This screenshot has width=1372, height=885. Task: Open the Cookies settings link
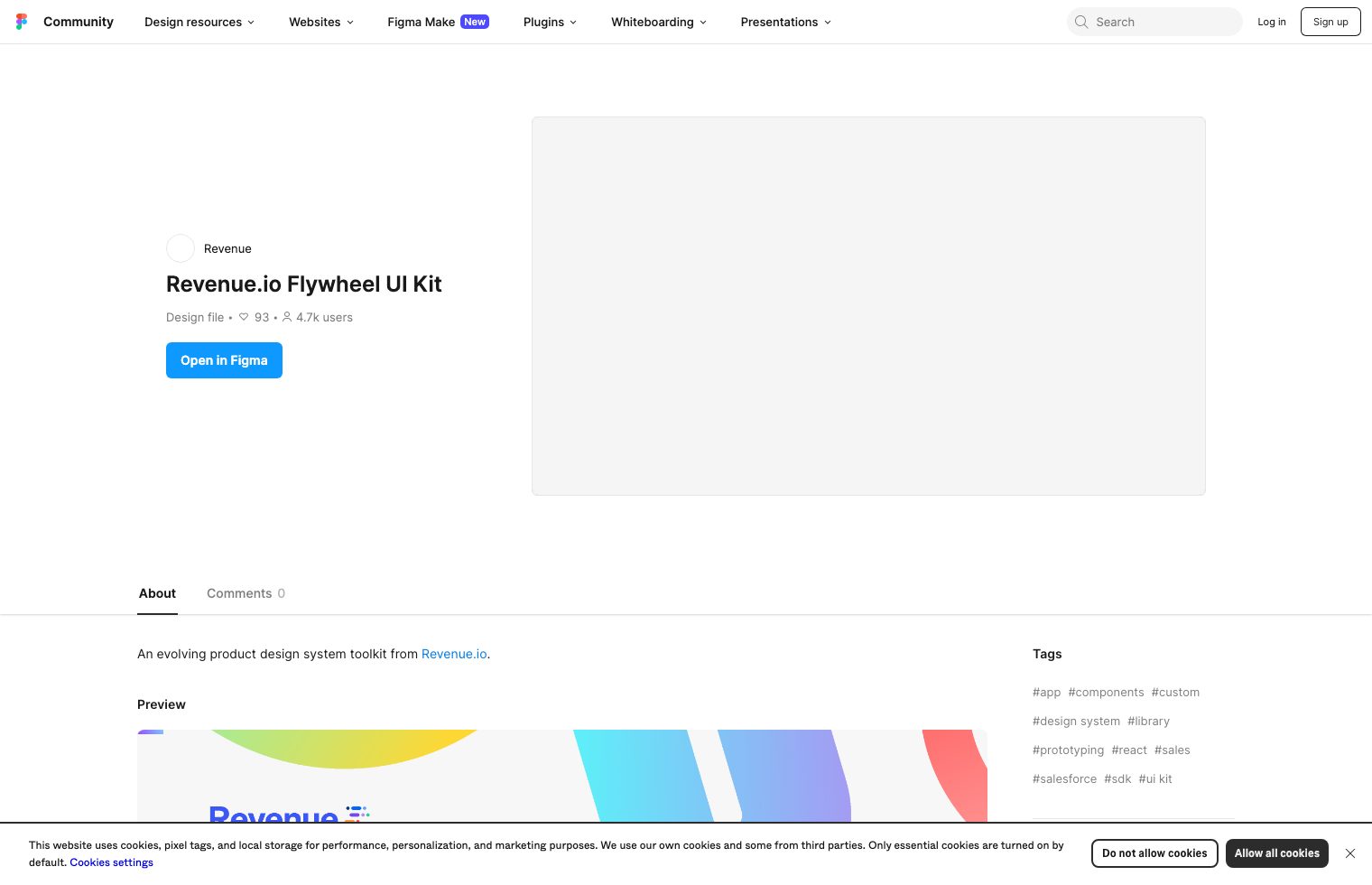111,862
